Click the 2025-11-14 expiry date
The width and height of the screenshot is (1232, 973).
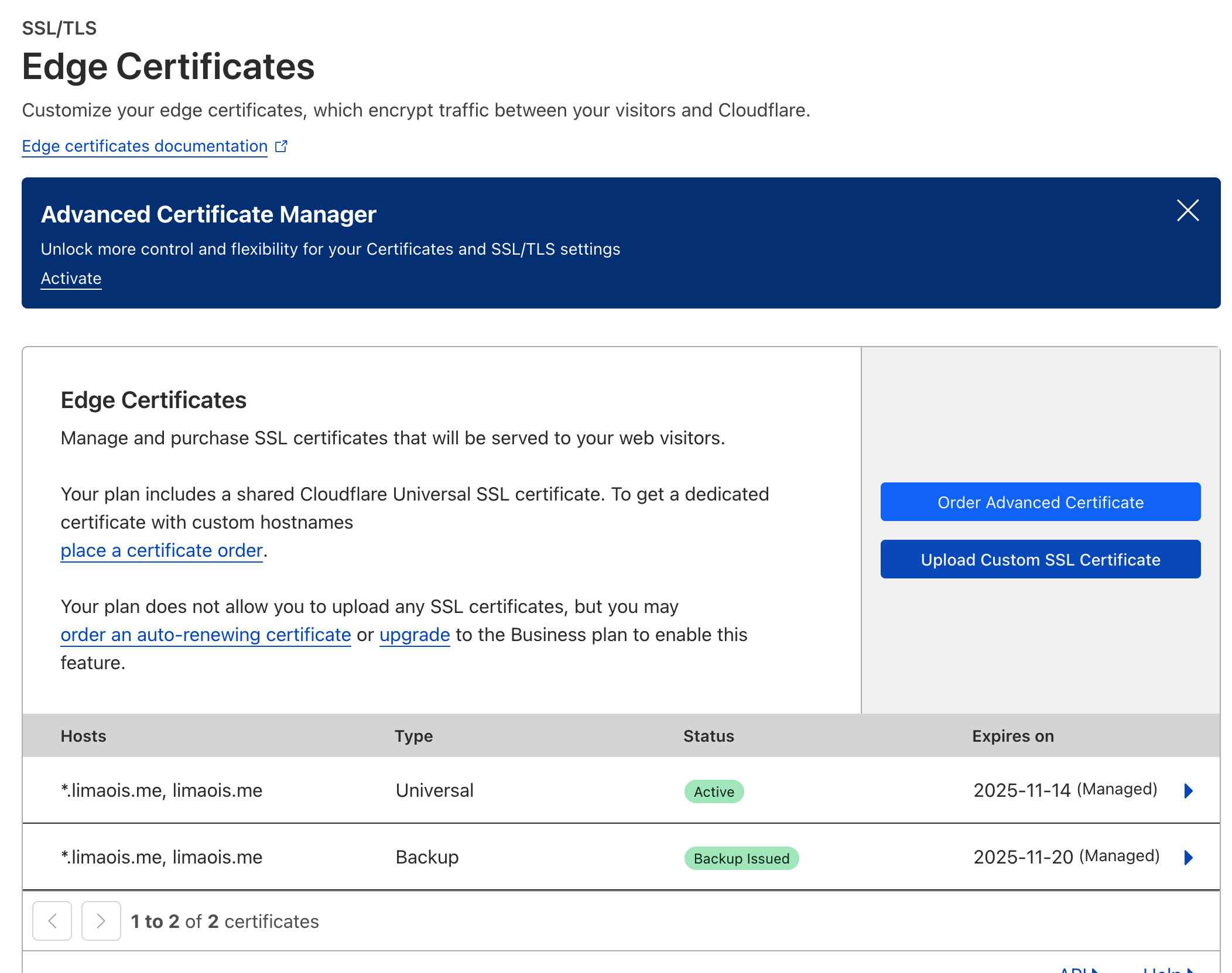[x=1022, y=790]
